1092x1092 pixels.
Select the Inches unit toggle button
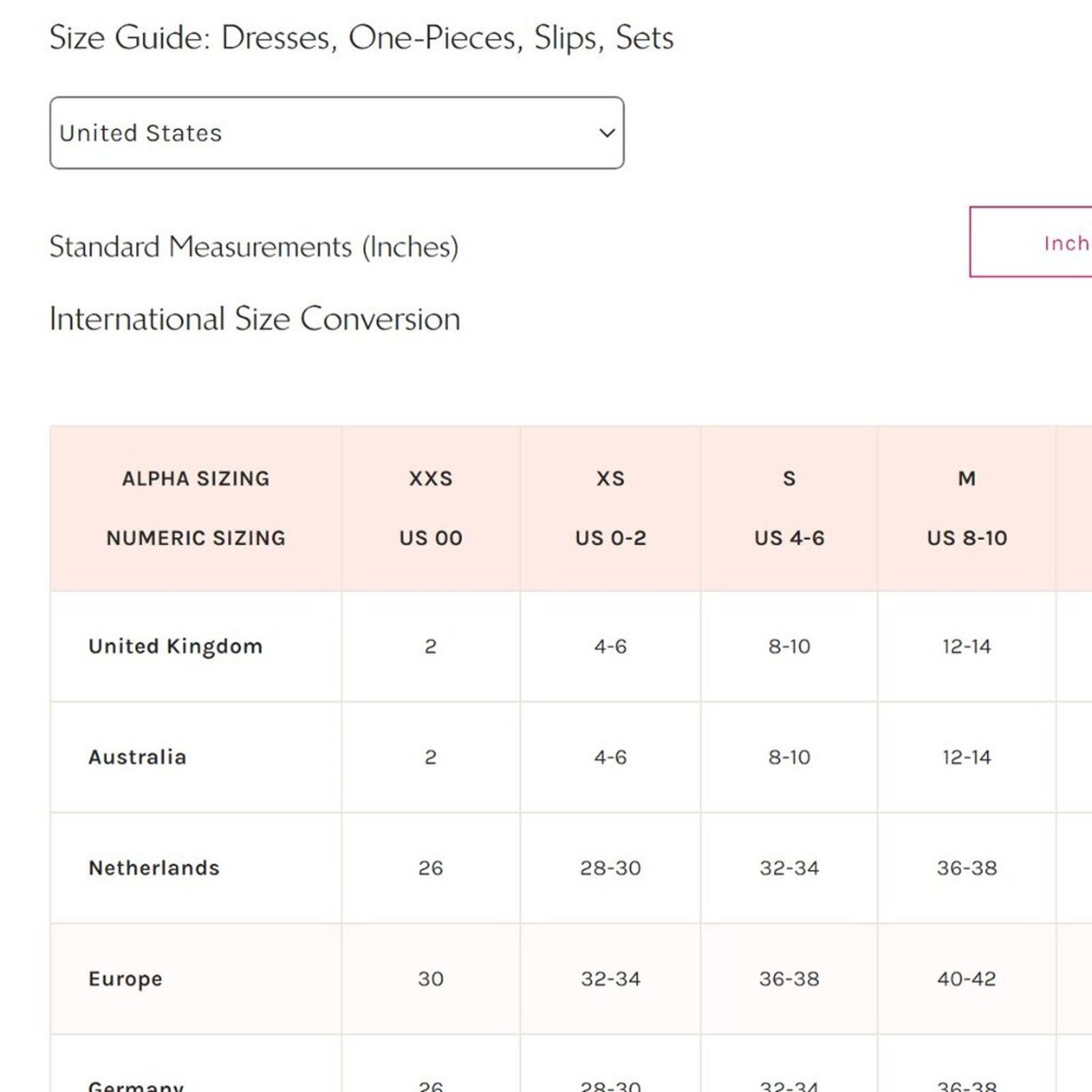click(x=1031, y=242)
